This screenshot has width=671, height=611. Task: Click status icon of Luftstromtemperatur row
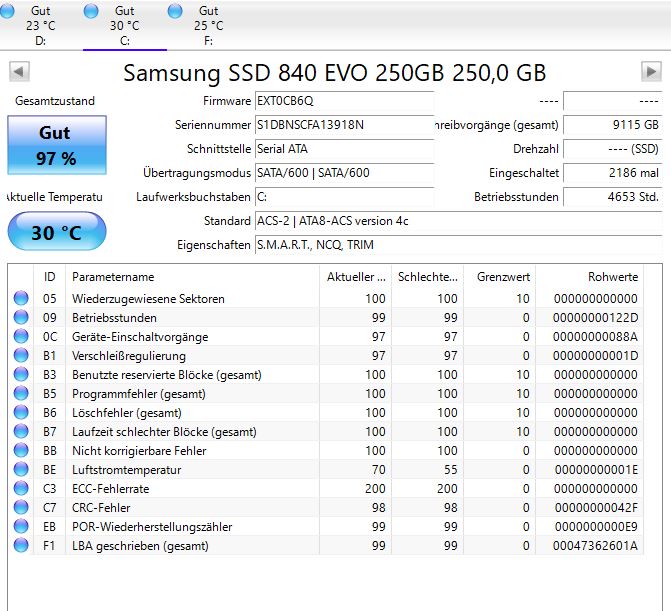21,469
